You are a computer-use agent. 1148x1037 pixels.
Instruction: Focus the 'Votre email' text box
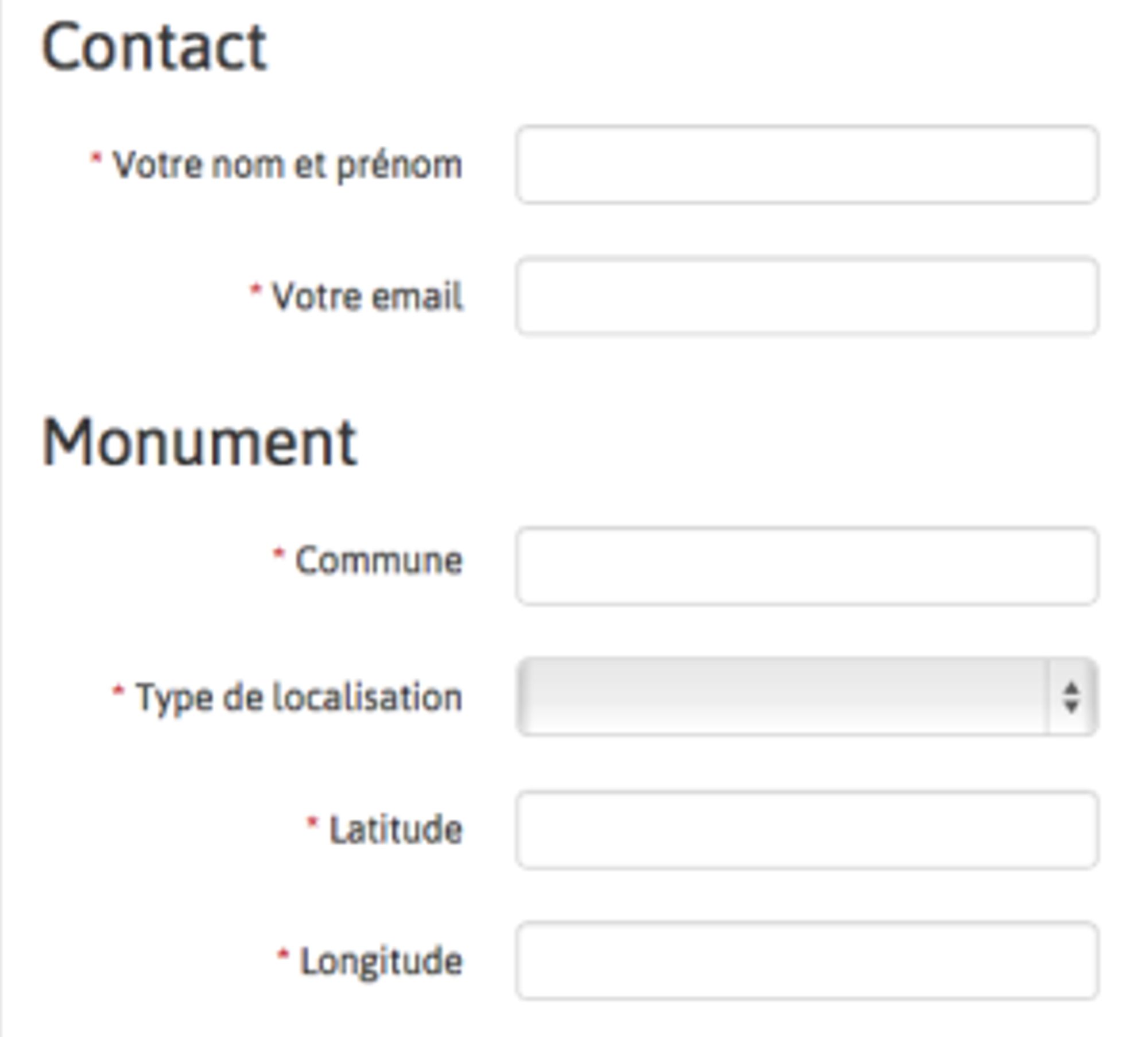(806, 296)
